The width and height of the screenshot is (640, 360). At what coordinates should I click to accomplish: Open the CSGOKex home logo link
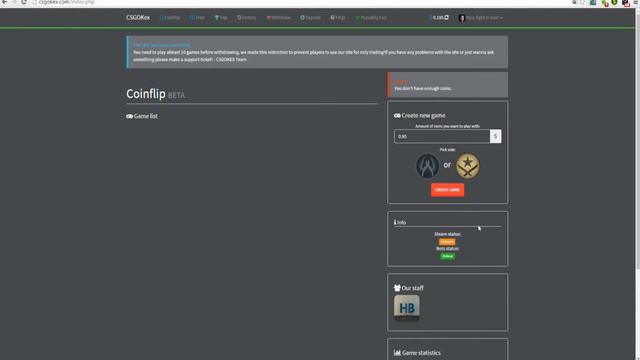[x=138, y=18]
